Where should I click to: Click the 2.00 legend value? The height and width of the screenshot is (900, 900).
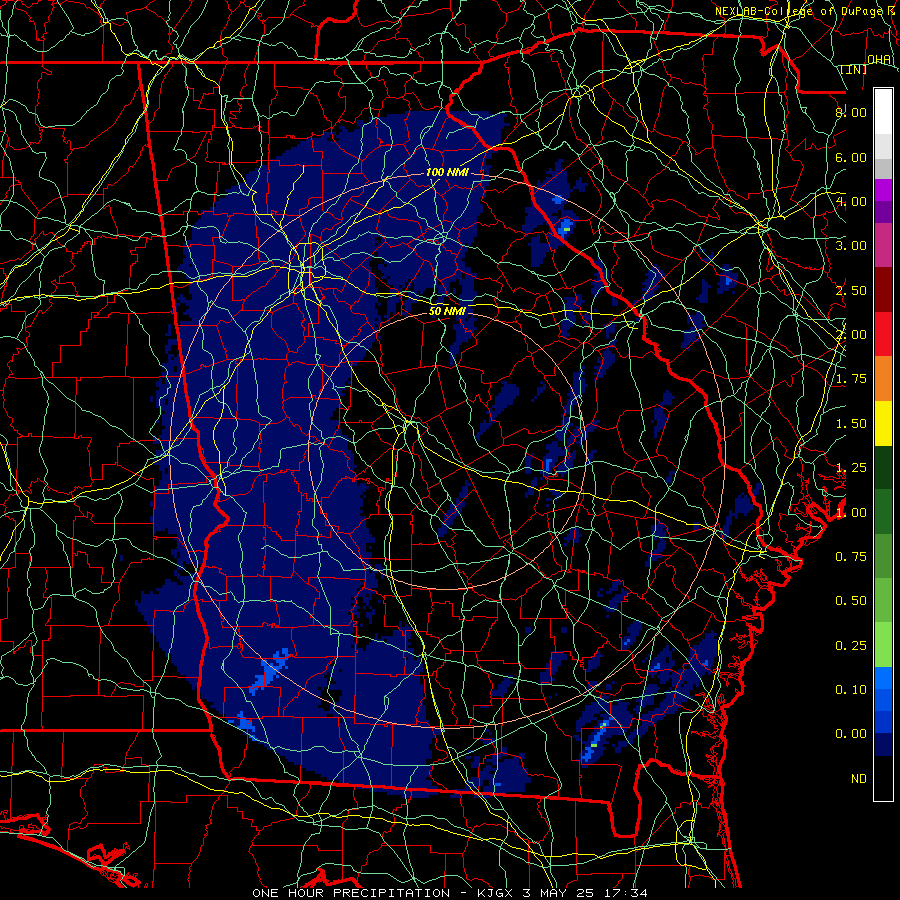[x=851, y=335]
